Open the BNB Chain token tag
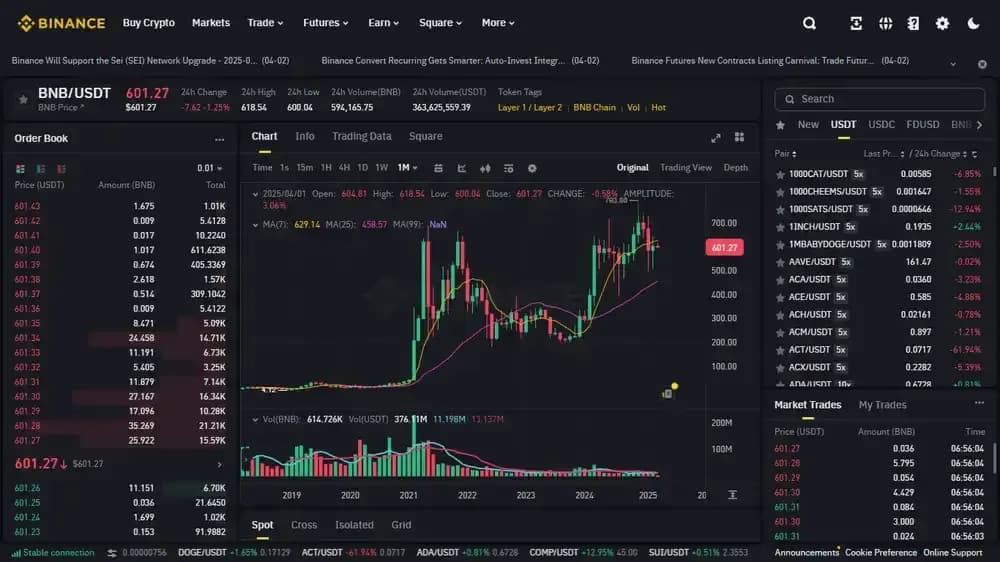Screen dimensions: 1000x562 (x=594, y=108)
